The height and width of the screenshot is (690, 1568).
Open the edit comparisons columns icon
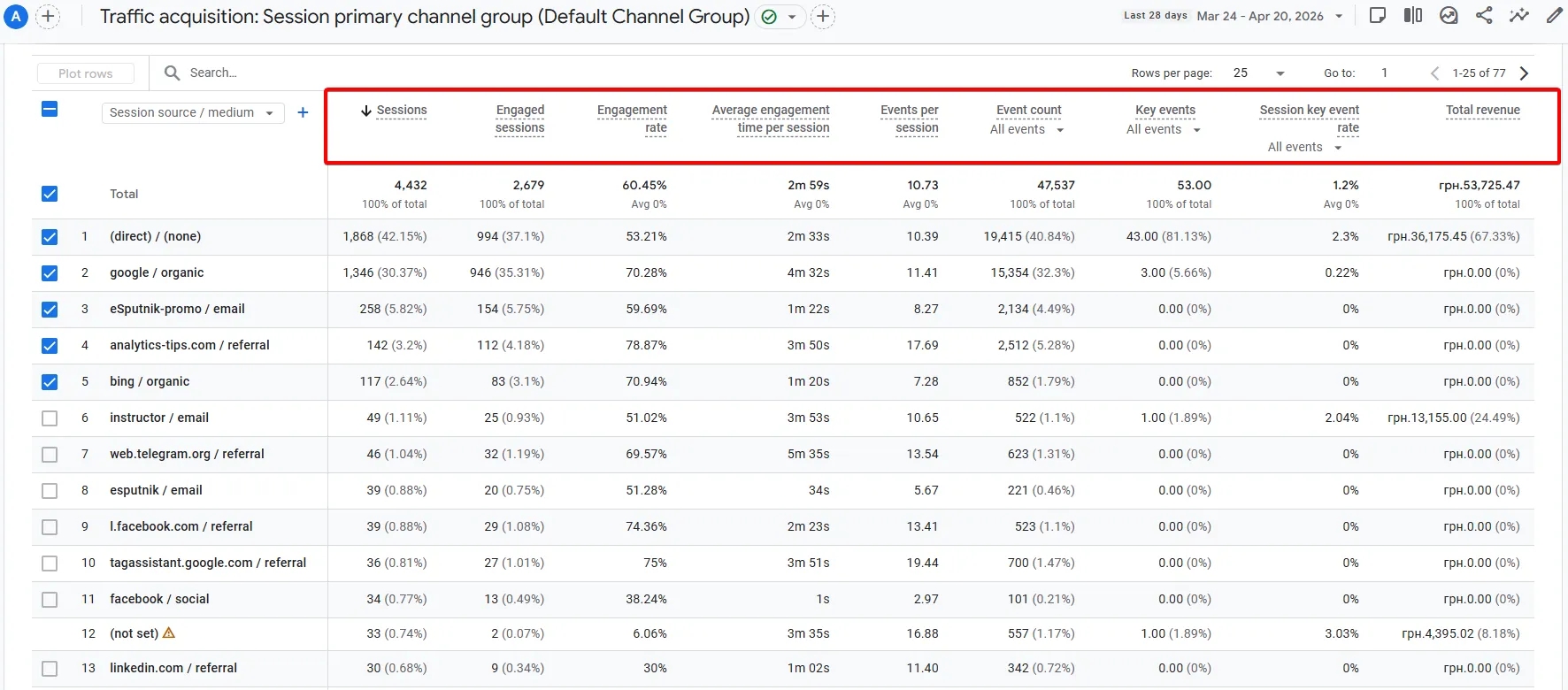coord(1413,15)
